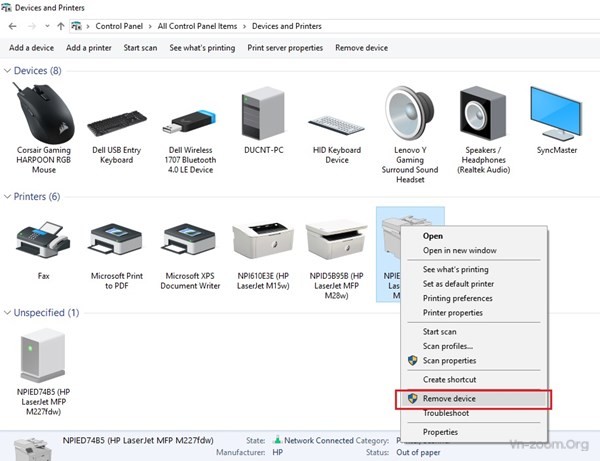The height and width of the screenshot is (461, 600).
Task: Click Network Connected state text
Action: [x=319, y=441]
